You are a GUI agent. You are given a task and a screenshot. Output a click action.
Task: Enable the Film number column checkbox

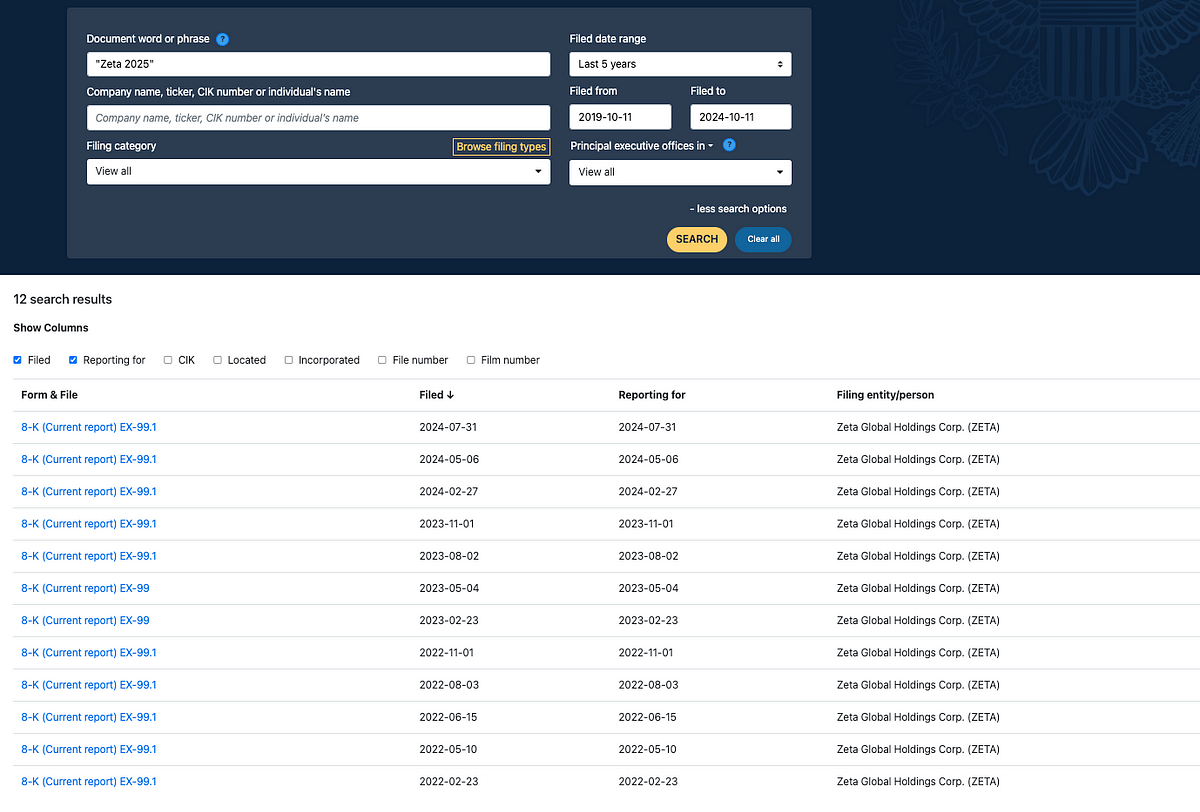471,360
